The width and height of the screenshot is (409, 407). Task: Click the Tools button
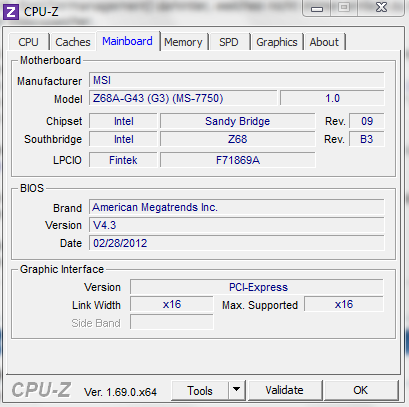200,390
